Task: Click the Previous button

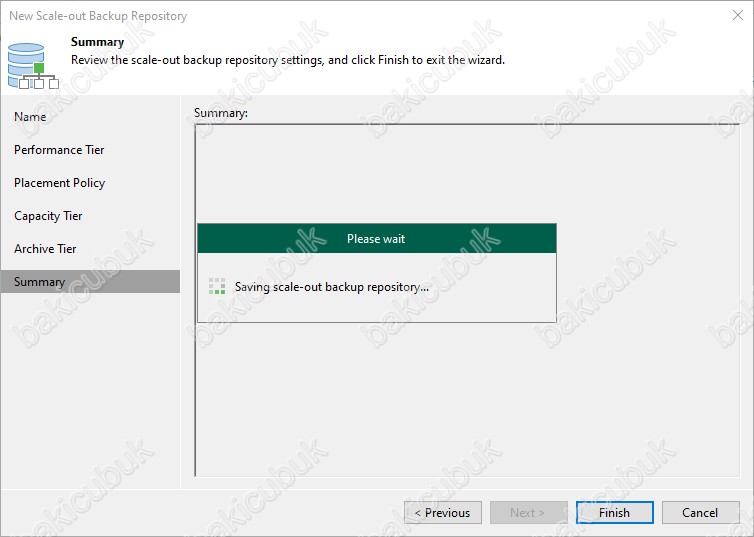Action: (x=443, y=512)
